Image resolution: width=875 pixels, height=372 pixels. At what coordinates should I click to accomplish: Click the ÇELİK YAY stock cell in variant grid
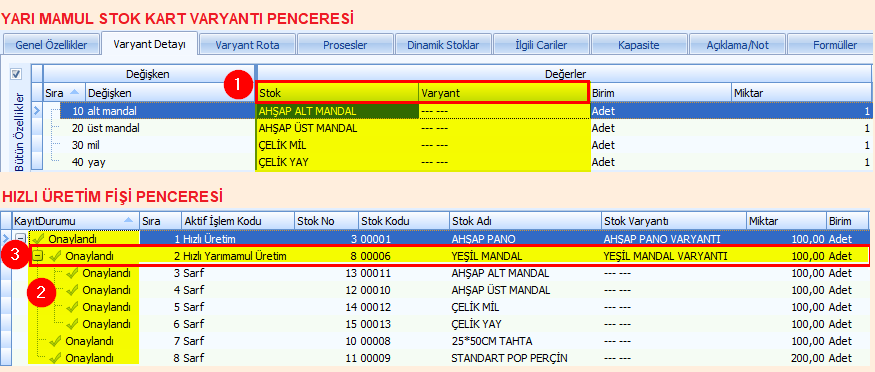point(337,163)
